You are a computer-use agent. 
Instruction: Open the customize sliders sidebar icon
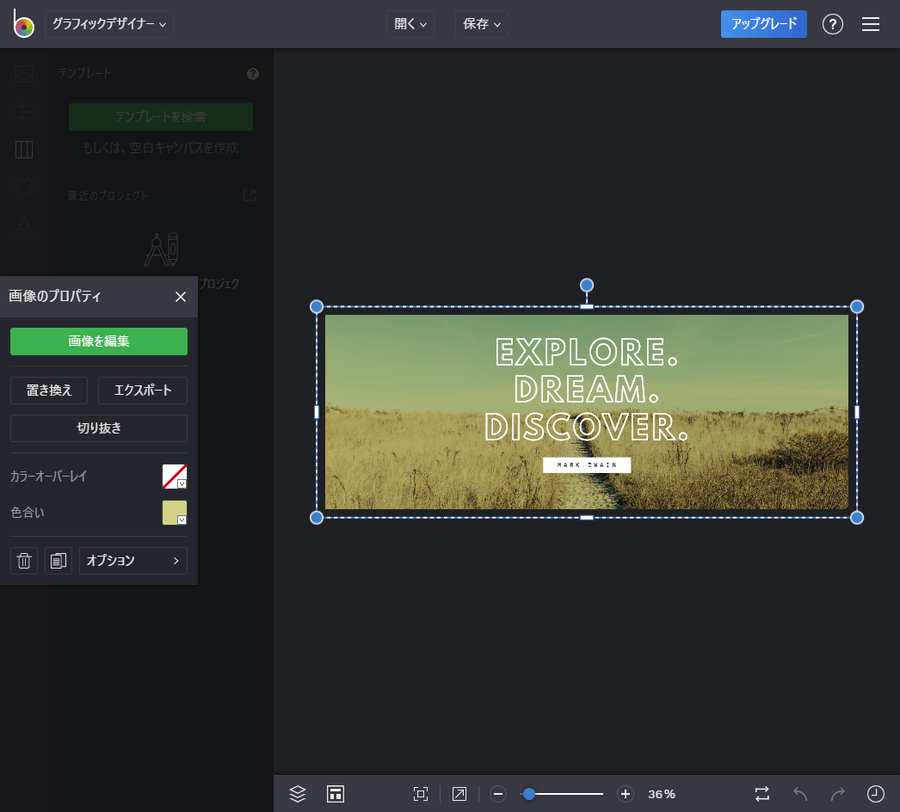(24, 112)
